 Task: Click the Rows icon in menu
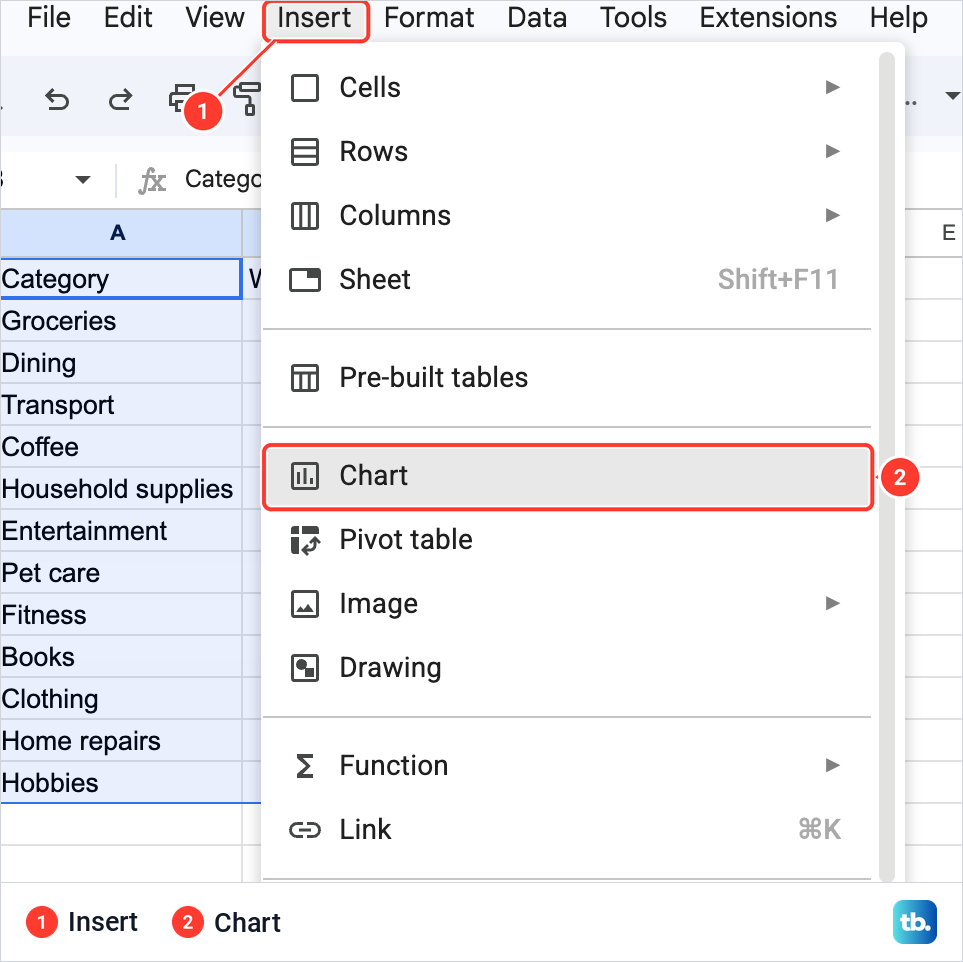[305, 152]
